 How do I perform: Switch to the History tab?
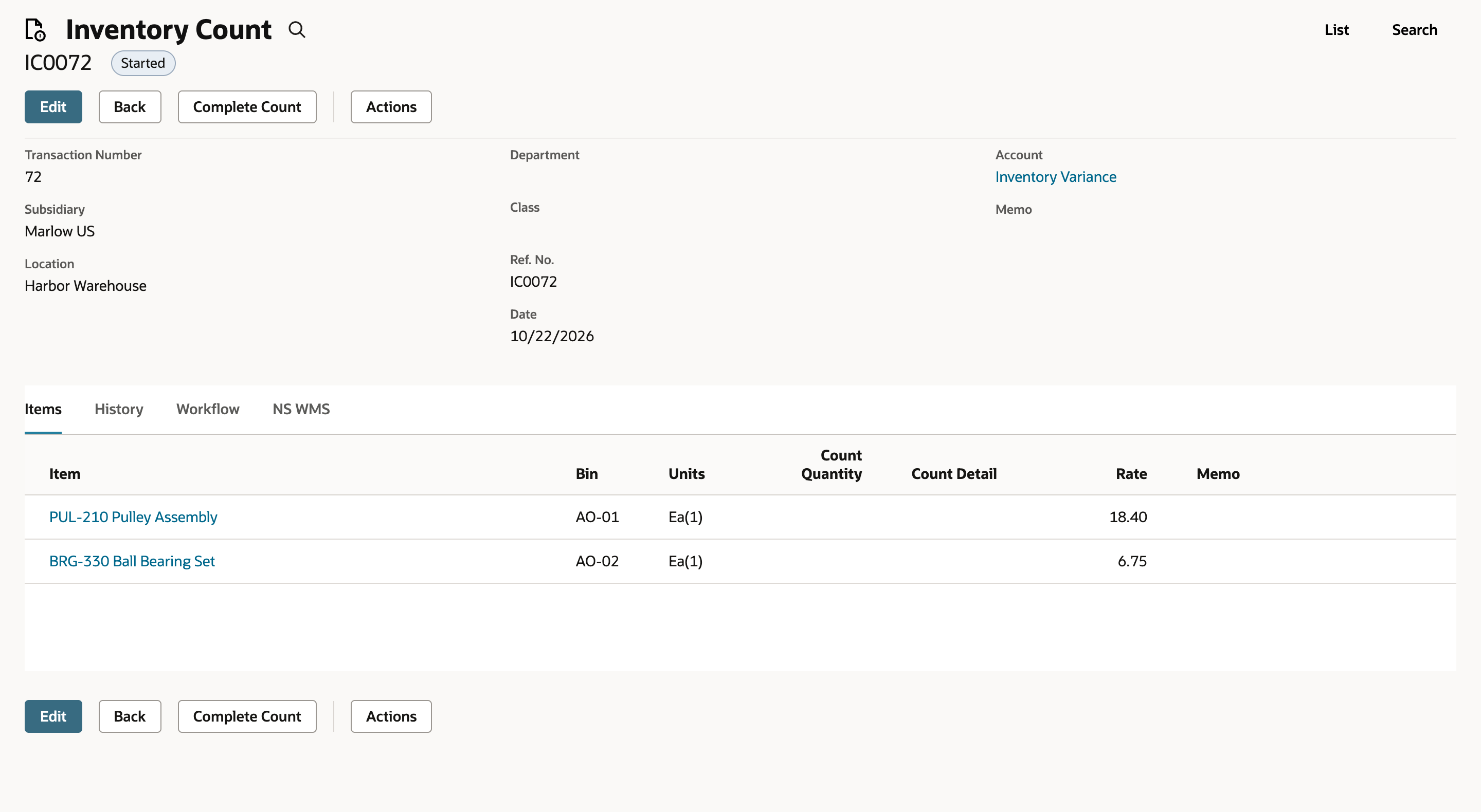click(x=119, y=409)
